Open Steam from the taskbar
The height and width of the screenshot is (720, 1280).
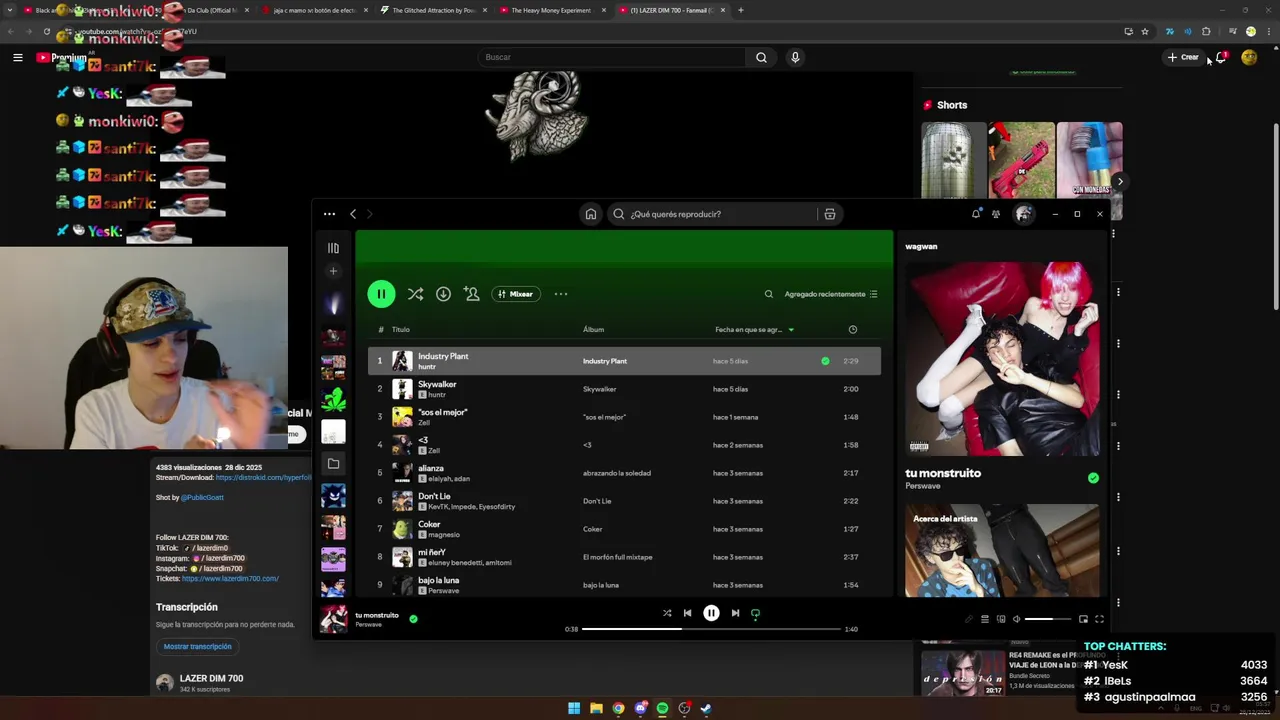pos(706,708)
